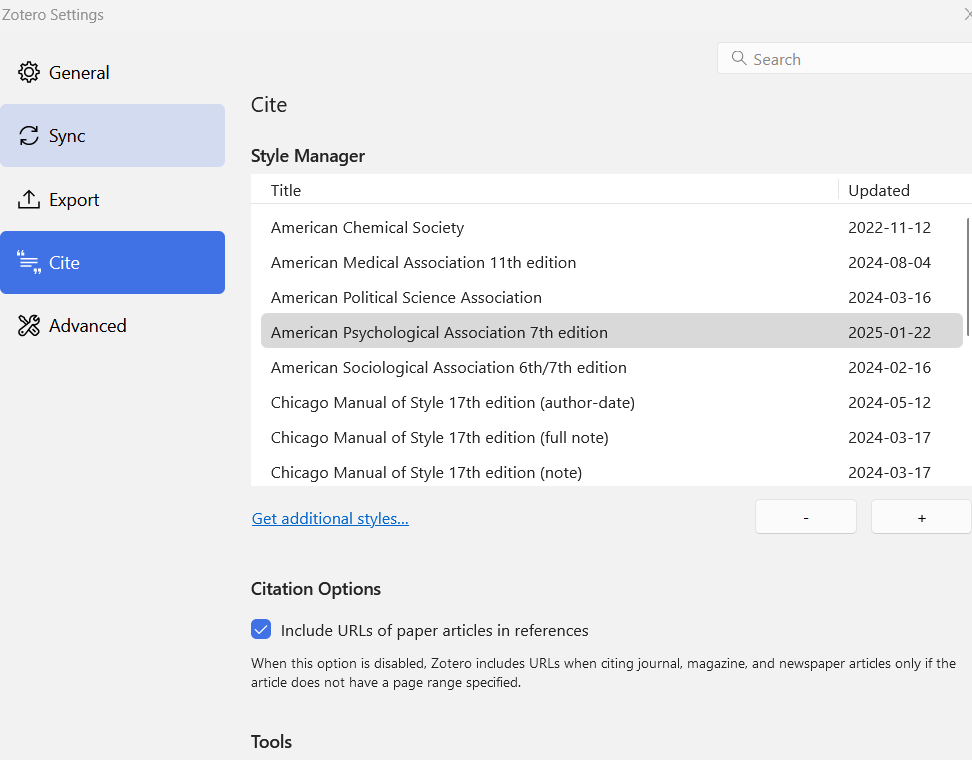Sort styles by Title column header

286,190
